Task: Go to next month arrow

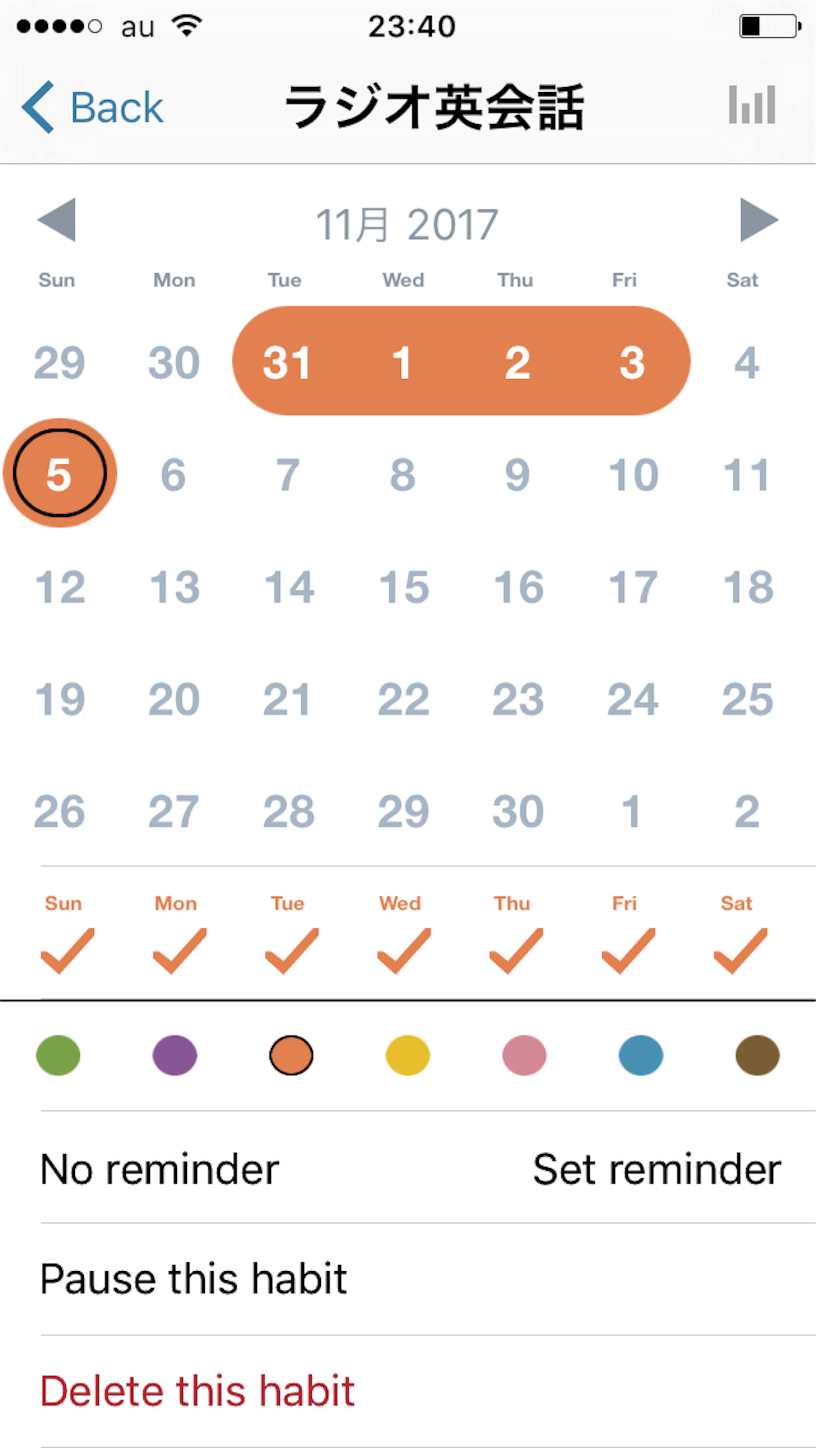Action: (759, 221)
